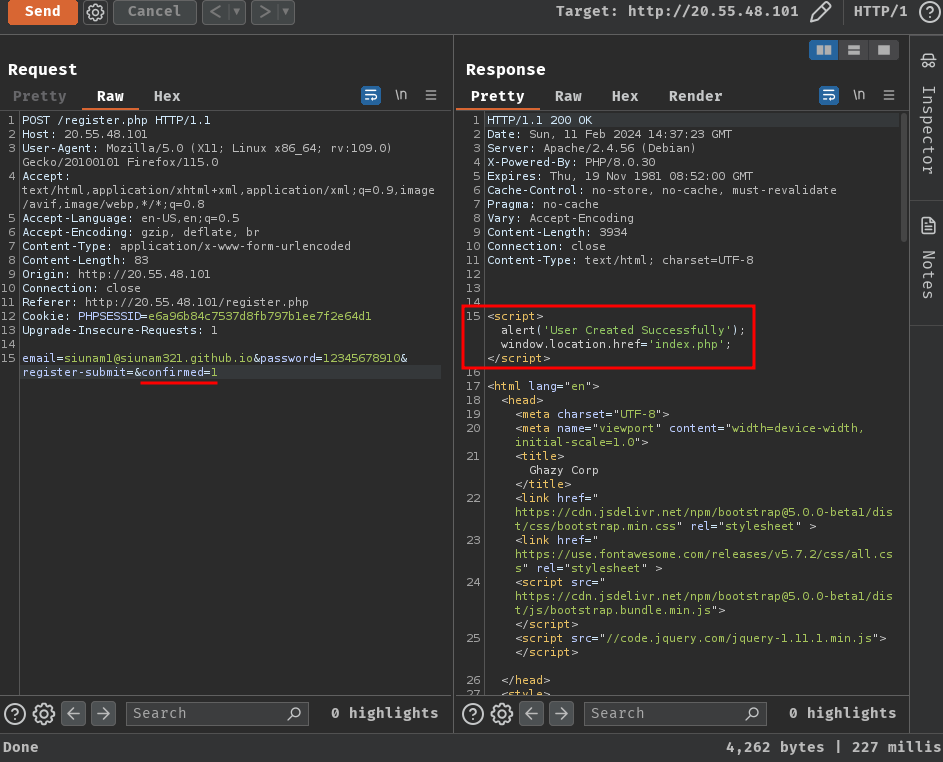The height and width of the screenshot is (762, 943).
Task: Select the Request Hex tab
Action: (x=167, y=96)
